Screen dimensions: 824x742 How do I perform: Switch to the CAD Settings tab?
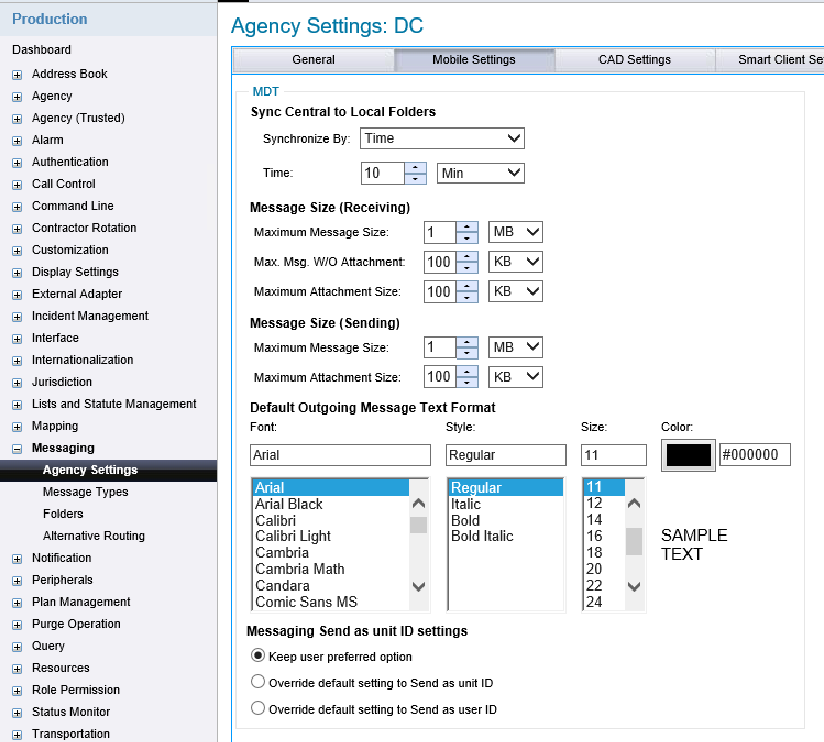pos(635,60)
